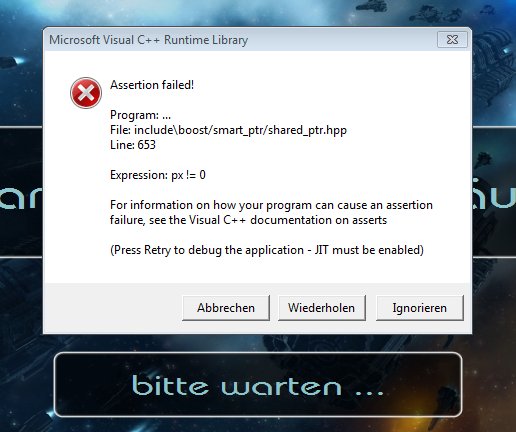Click the Wiederholen button to debug
Image resolution: width=516 pixels, height=432 pixels.
pyautogui.click(x=322, y=308)
